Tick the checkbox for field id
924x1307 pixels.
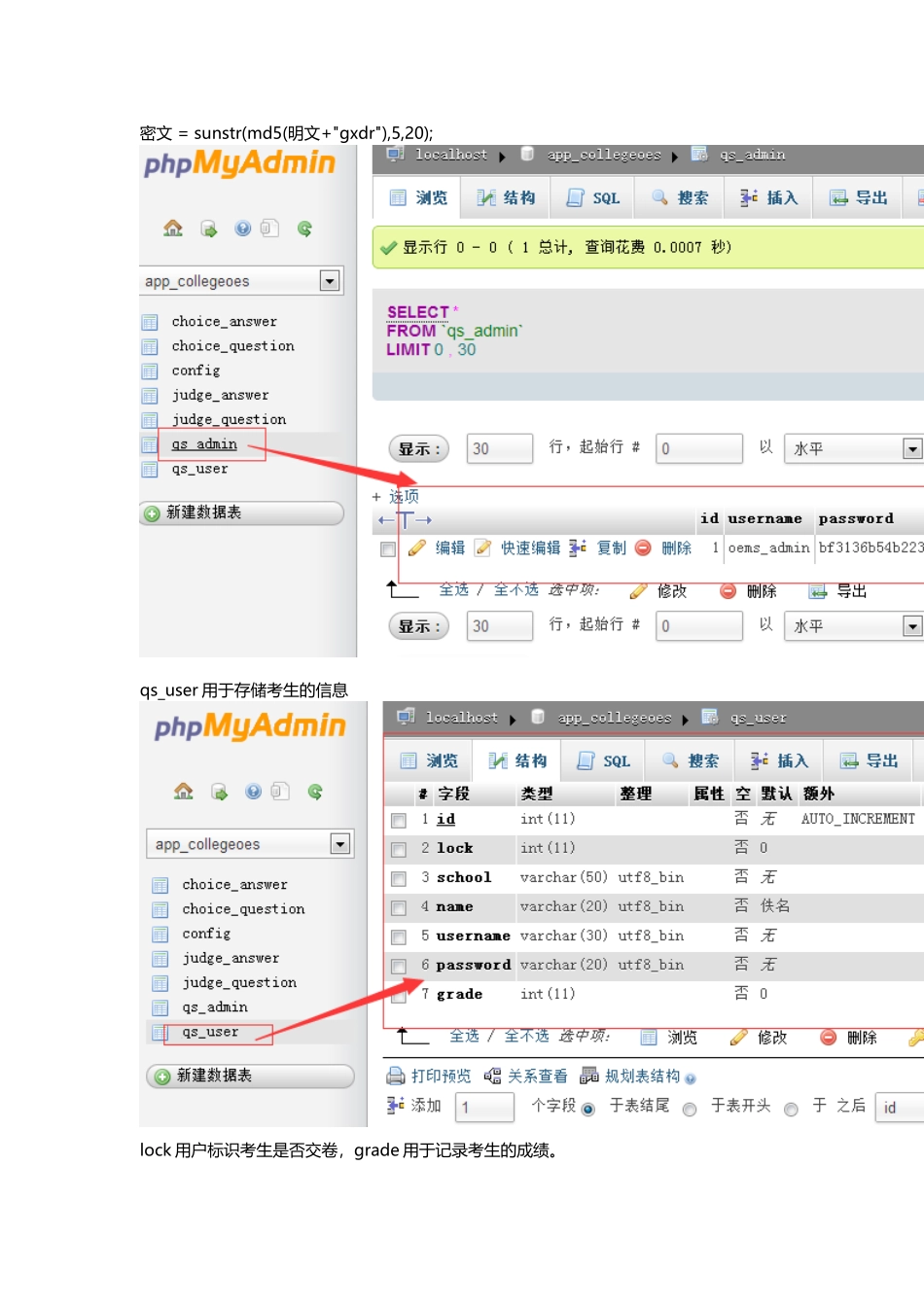tap(399, 821)
